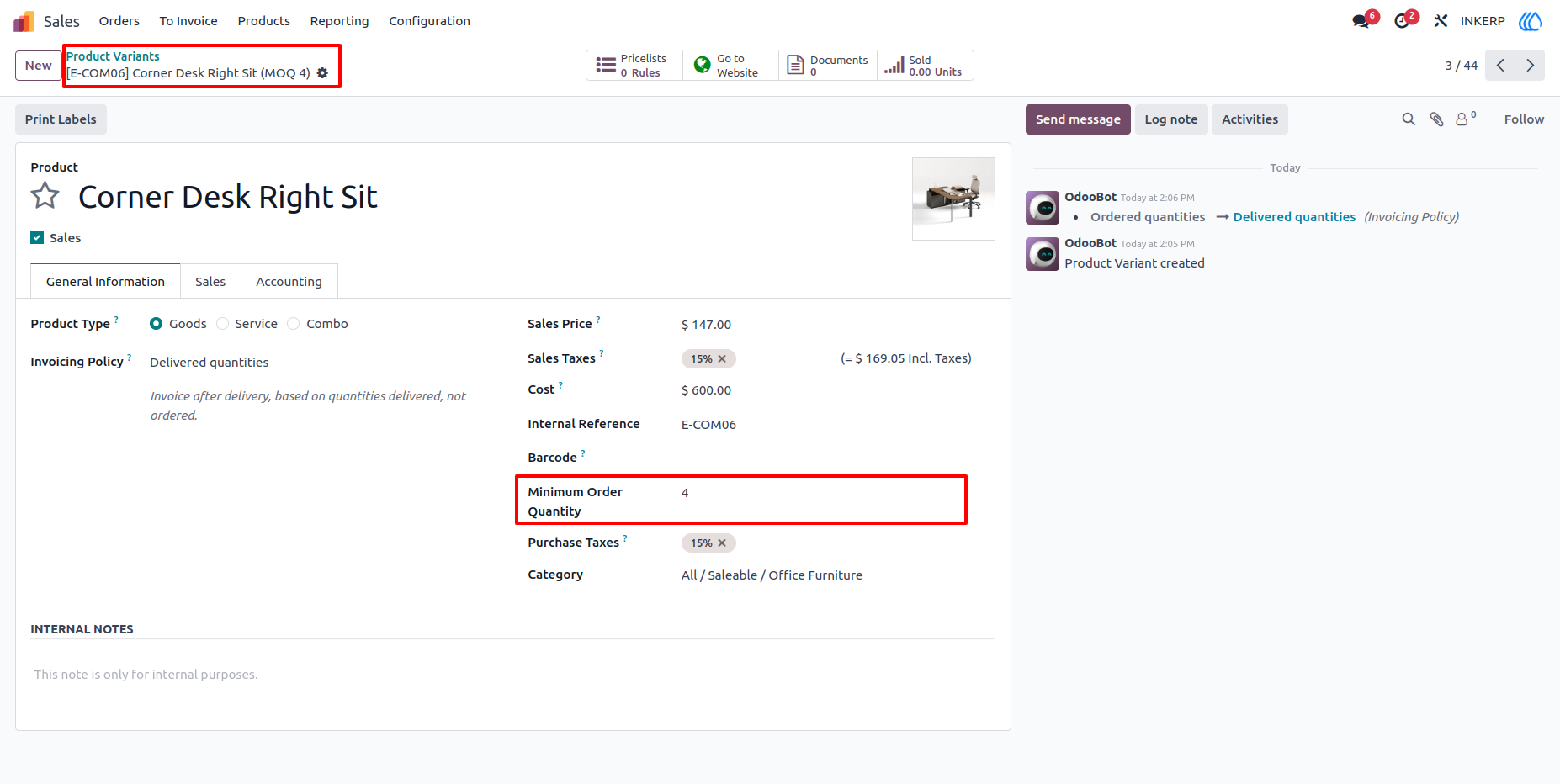Click the Log note button
Viewport: 1560px width, 784px height.
pos(1170,119)
